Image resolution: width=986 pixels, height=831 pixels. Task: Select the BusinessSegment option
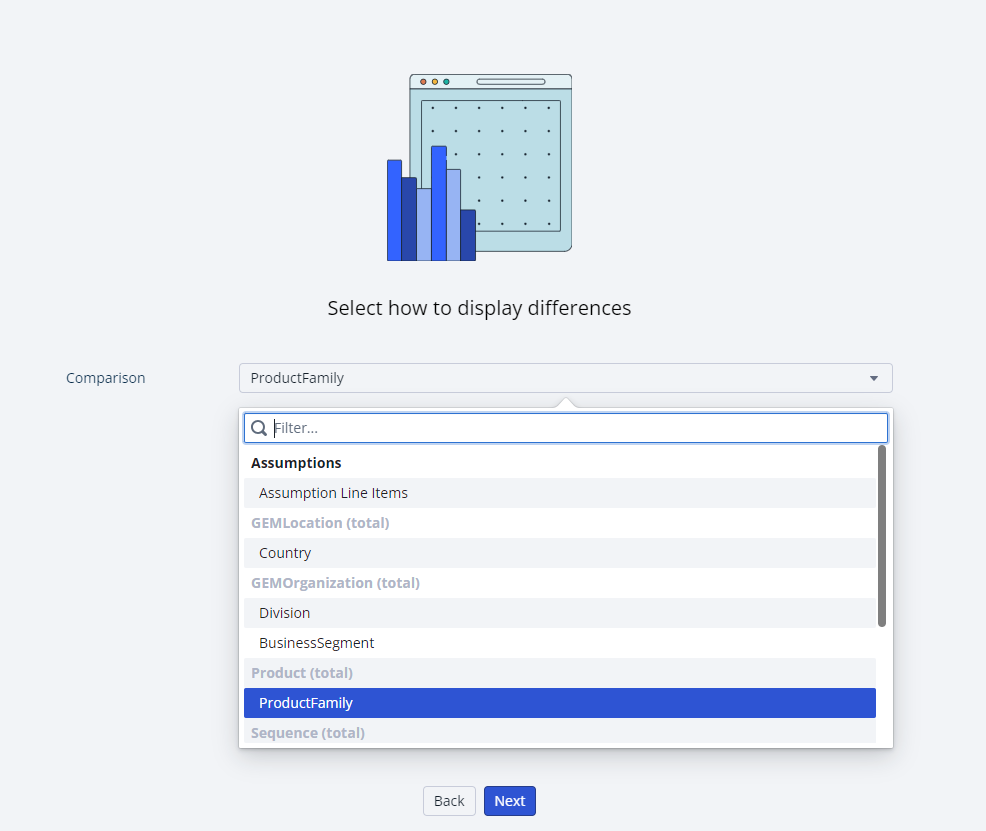click(x=317, y=643)
